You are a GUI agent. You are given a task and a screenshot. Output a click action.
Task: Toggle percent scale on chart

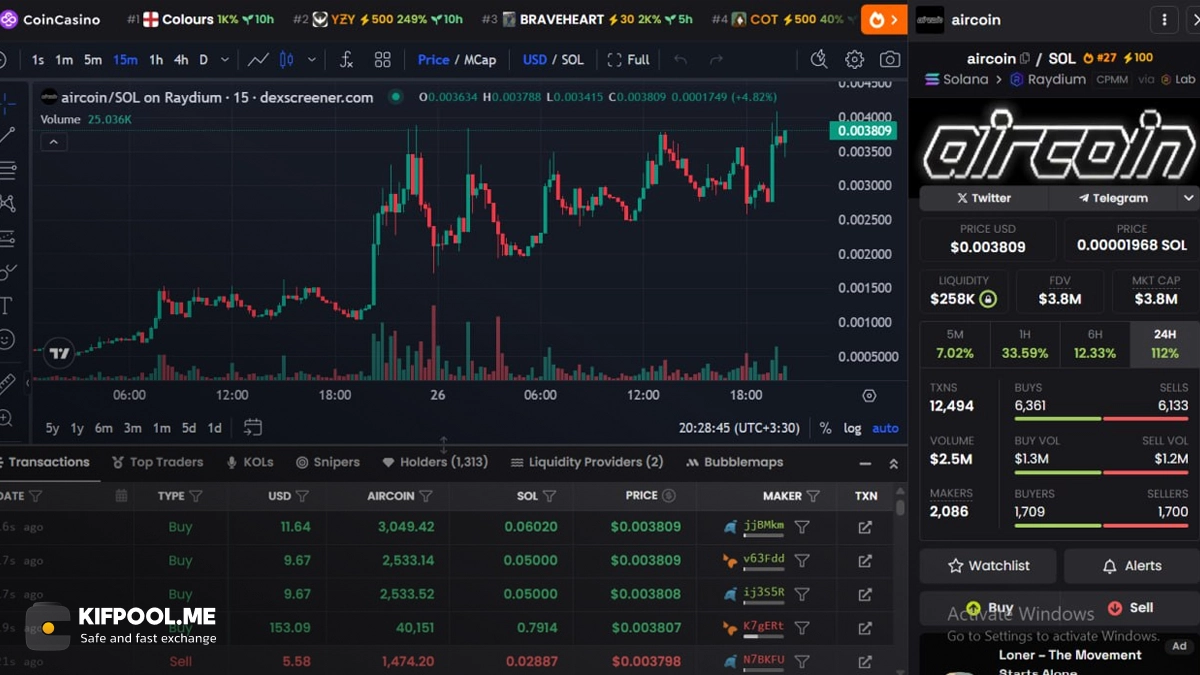pyautogui.click(x=825, y=428)
